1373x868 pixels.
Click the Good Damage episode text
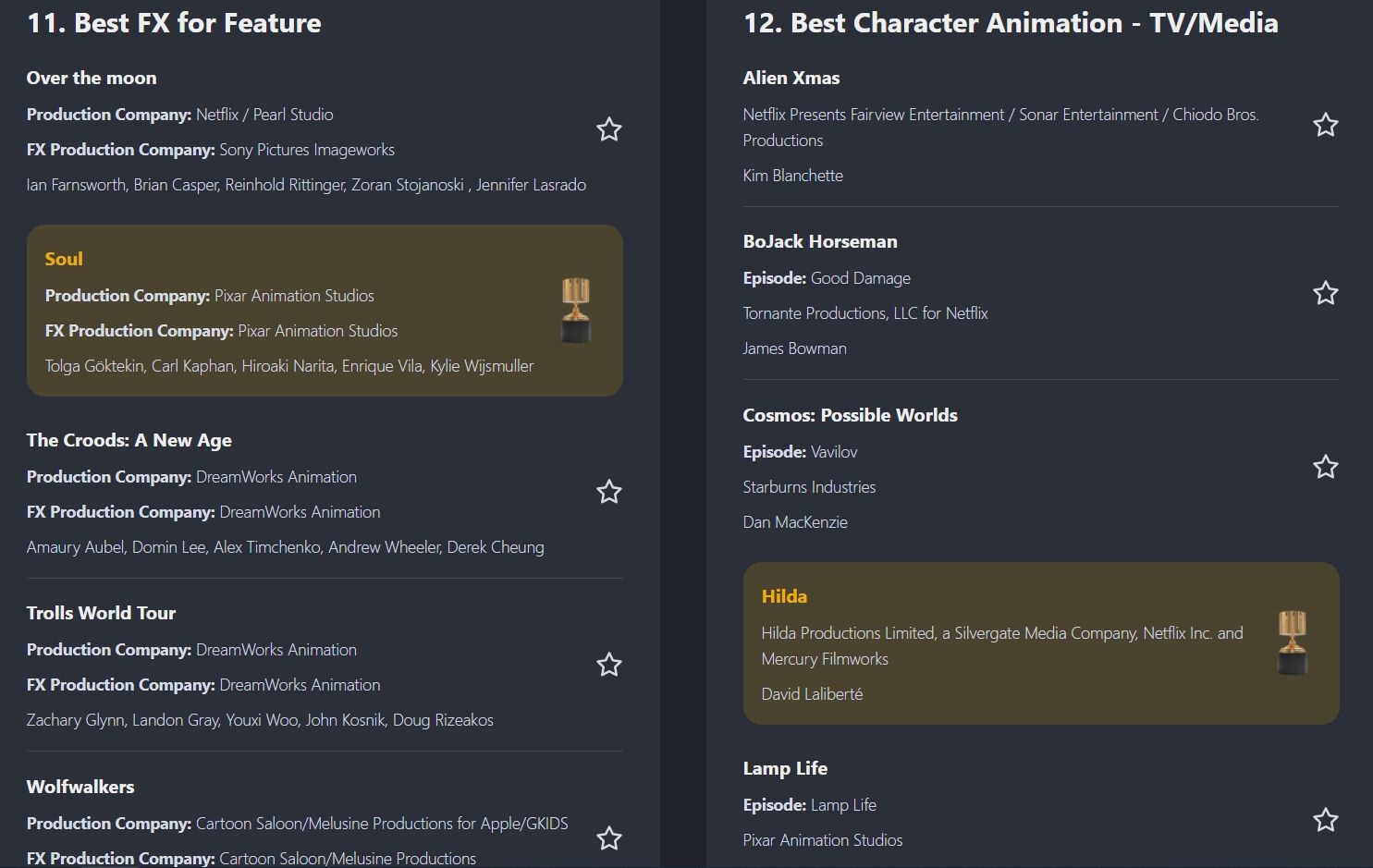861,278
